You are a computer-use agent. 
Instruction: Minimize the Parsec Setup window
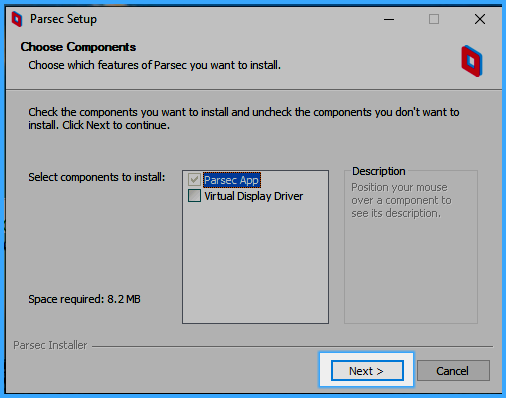coord(389,19)
